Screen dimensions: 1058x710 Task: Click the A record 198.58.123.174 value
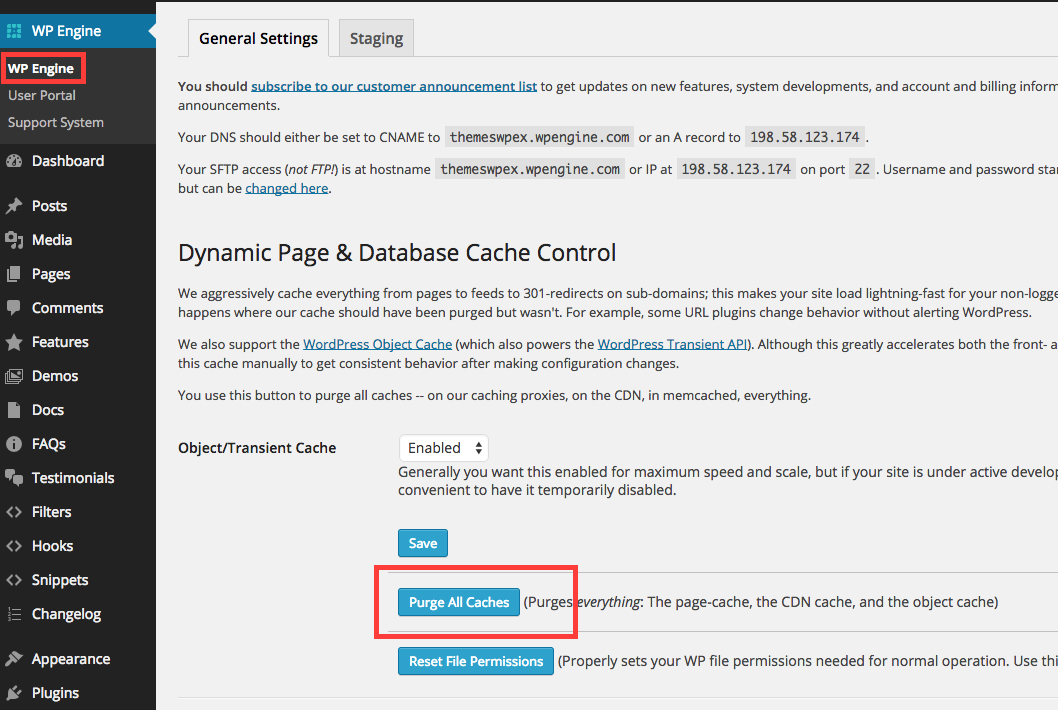(805, 138)
